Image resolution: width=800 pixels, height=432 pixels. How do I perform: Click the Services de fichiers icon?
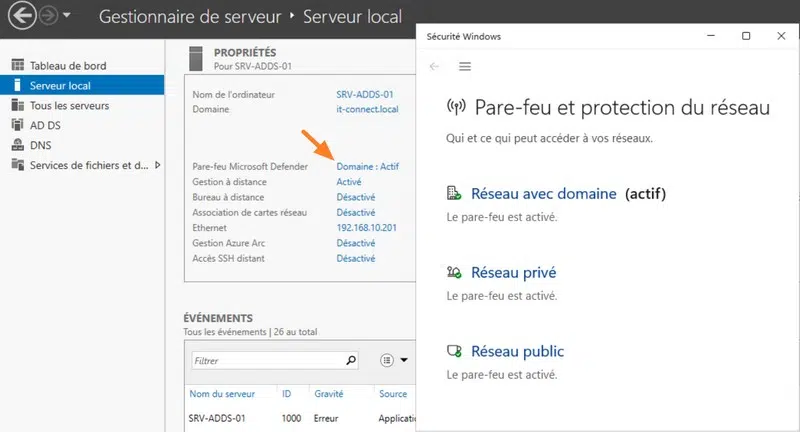pyautogui.click(x=17, y=164)
